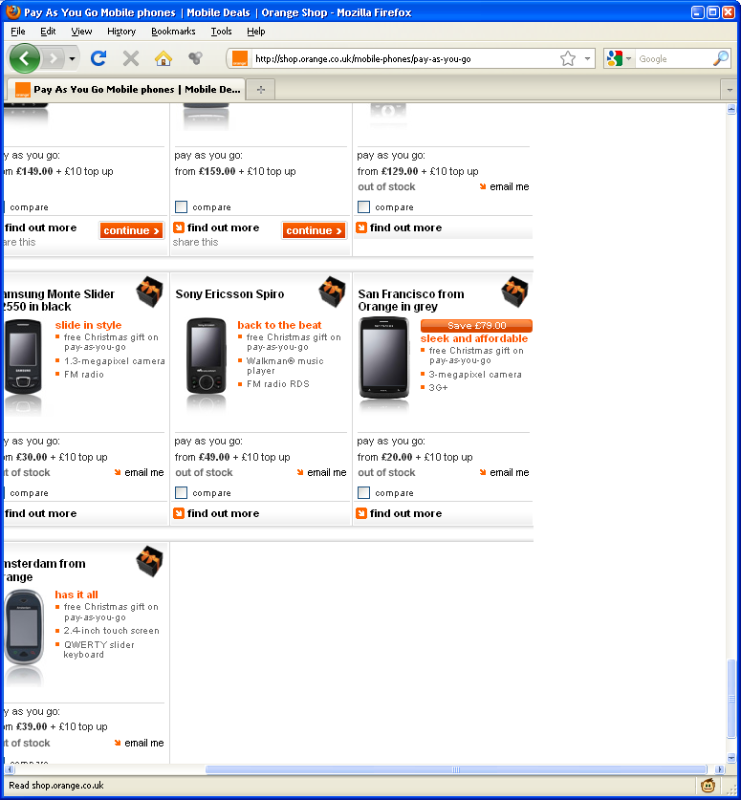Click the horizontal scrollbar right arrow
The image size is (741, 800).
[x=720, y=769]
